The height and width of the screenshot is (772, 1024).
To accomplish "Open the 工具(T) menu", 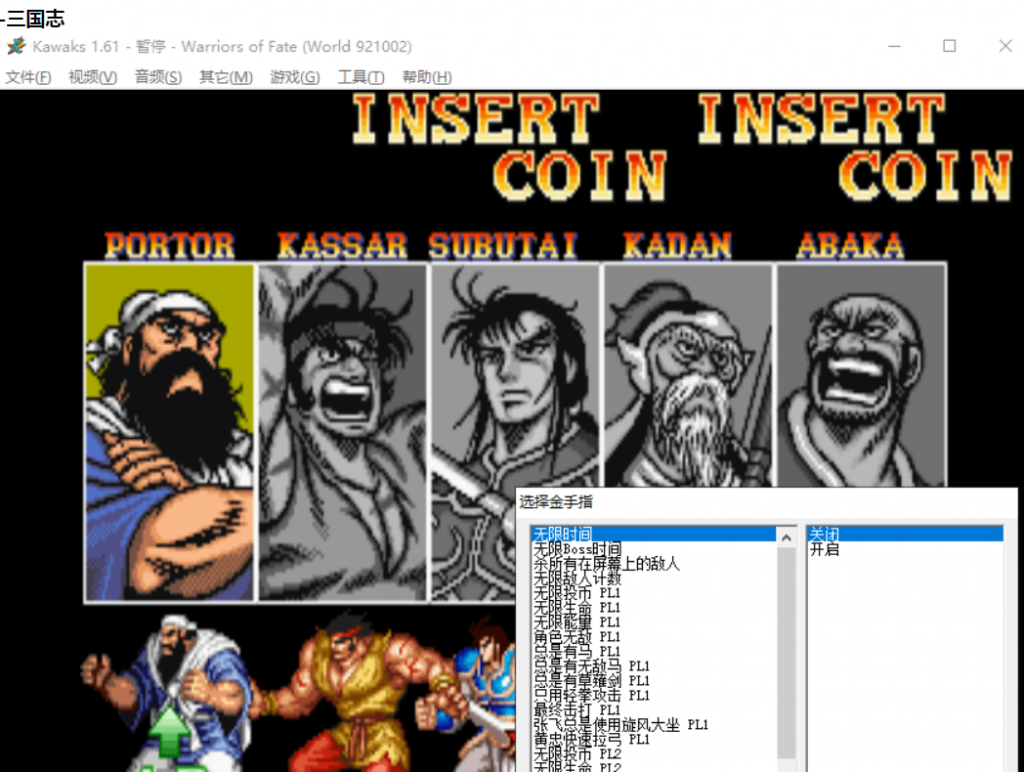I will click(361, 77).
